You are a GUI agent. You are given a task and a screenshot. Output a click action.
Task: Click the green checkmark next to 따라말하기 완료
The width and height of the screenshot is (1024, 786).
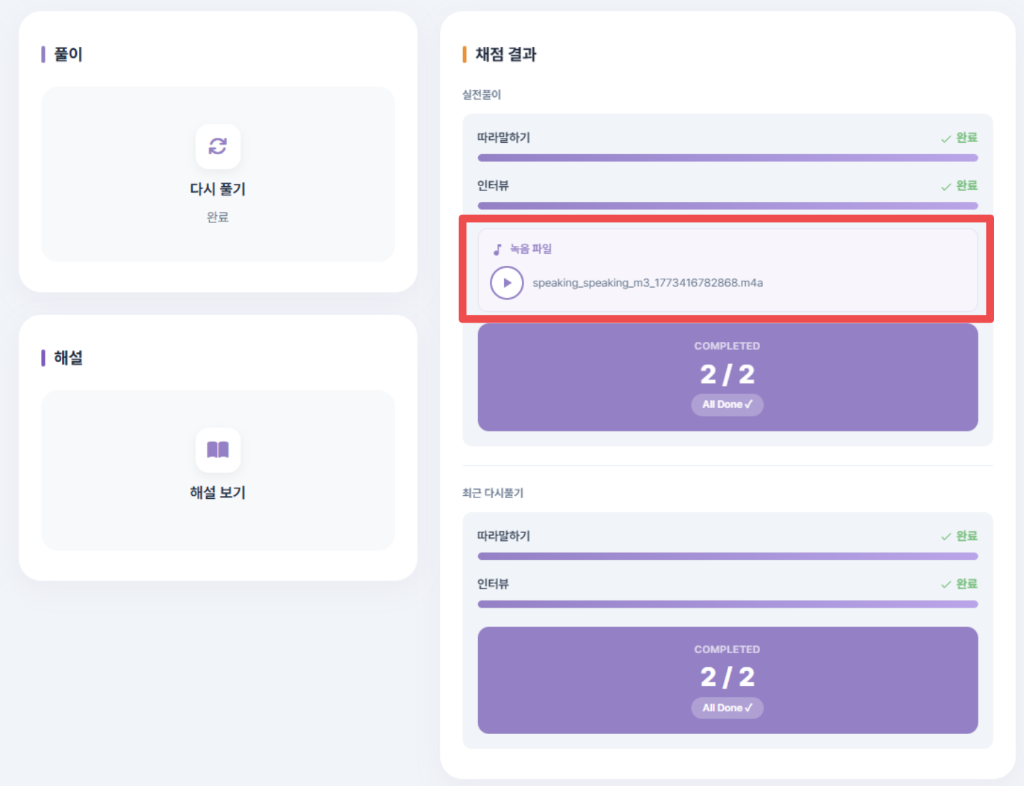tap(948, 138)
